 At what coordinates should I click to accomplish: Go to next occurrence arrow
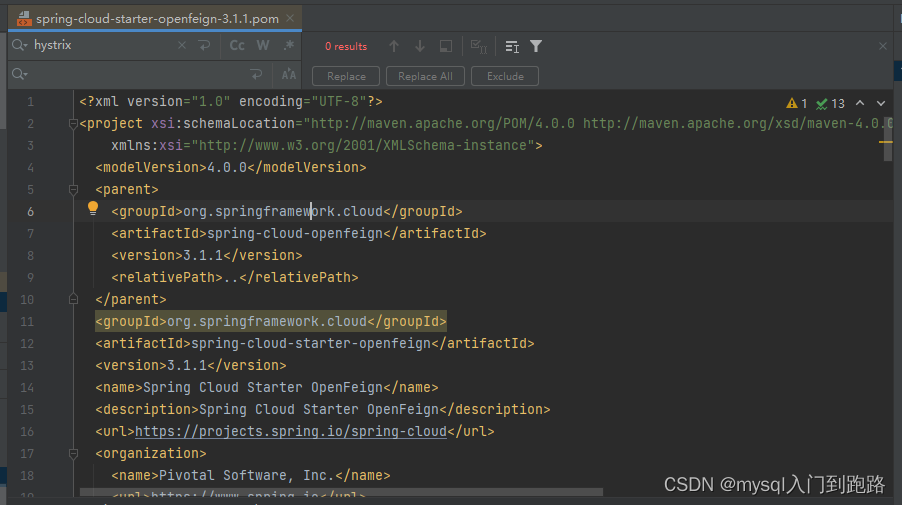click(x=420, y=46)
